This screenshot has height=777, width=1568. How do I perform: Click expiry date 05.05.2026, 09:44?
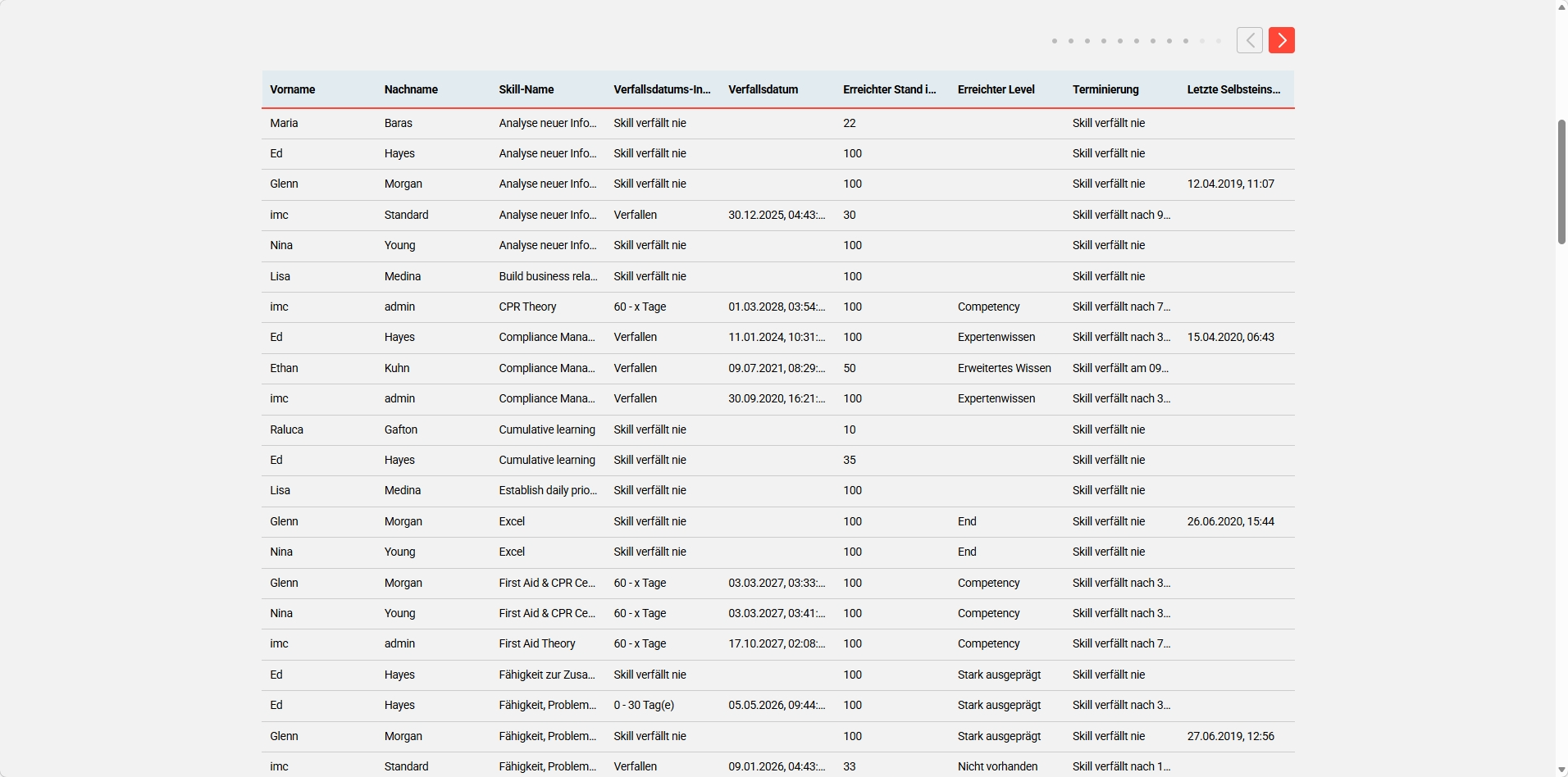click(x=777, y=705)
